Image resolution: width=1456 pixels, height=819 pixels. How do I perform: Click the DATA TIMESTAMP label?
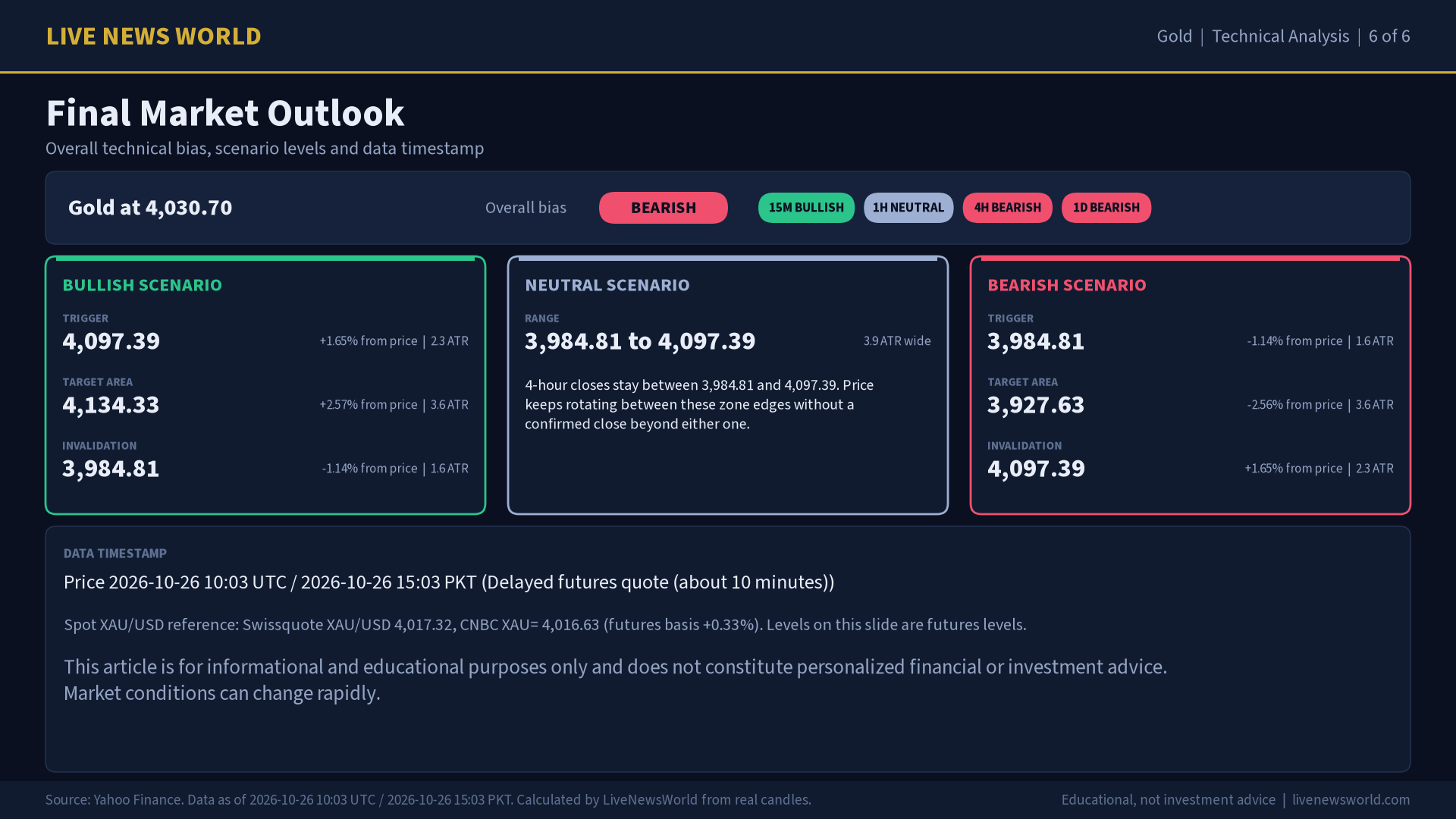115,554
